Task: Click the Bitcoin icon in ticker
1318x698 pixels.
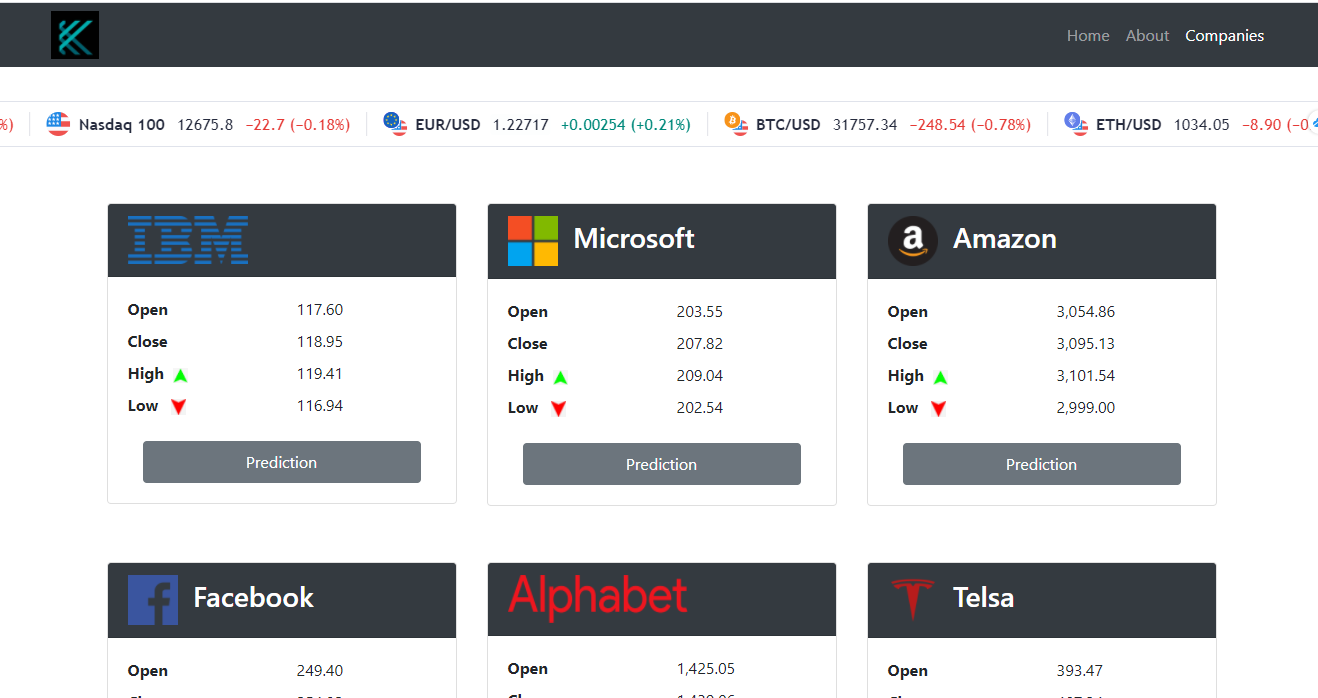Action: 736,124
